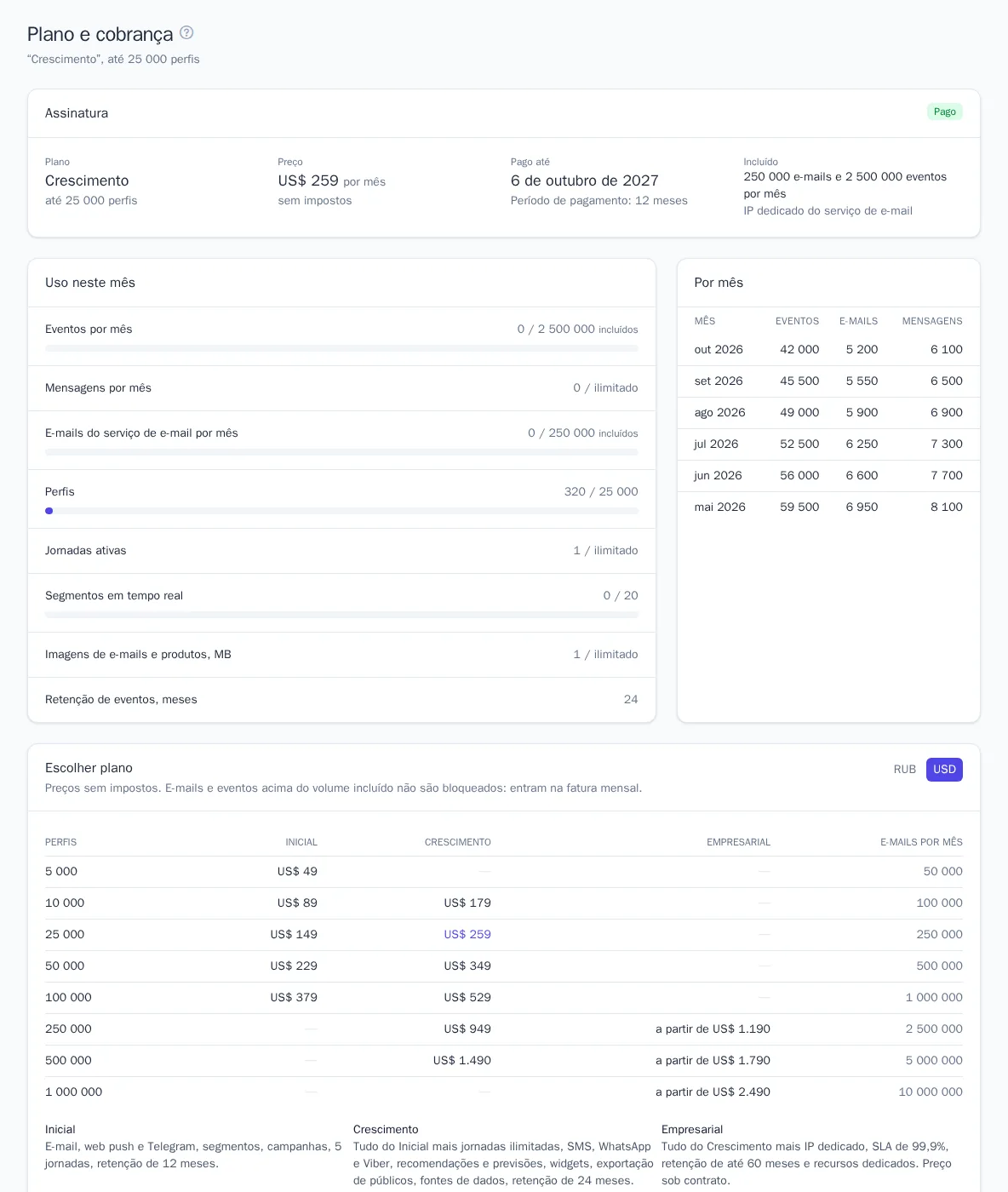Select the USD currency toggle

click(x=944, y=770)
